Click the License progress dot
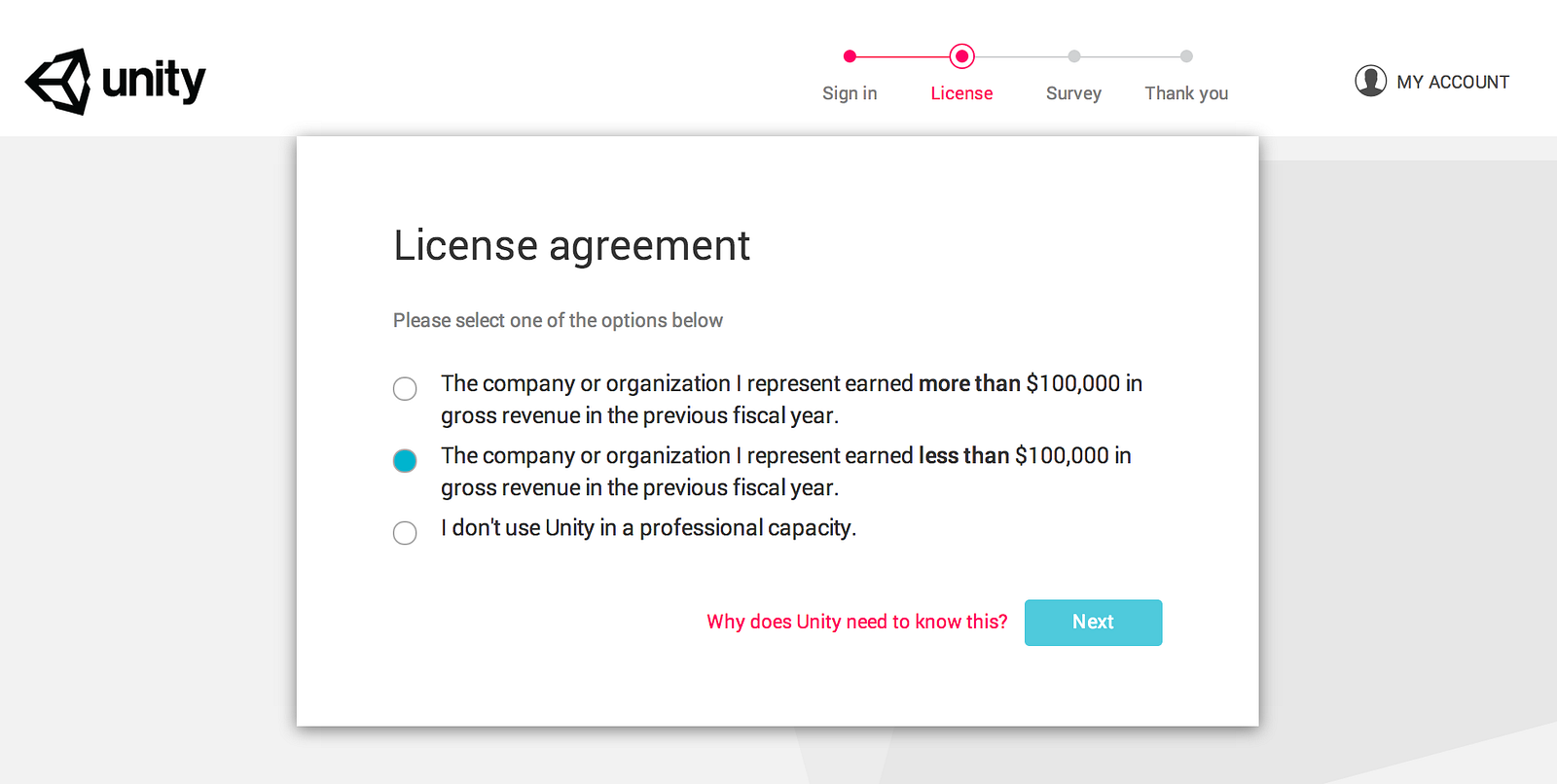1557x784 pixels. tap(961, 56)
